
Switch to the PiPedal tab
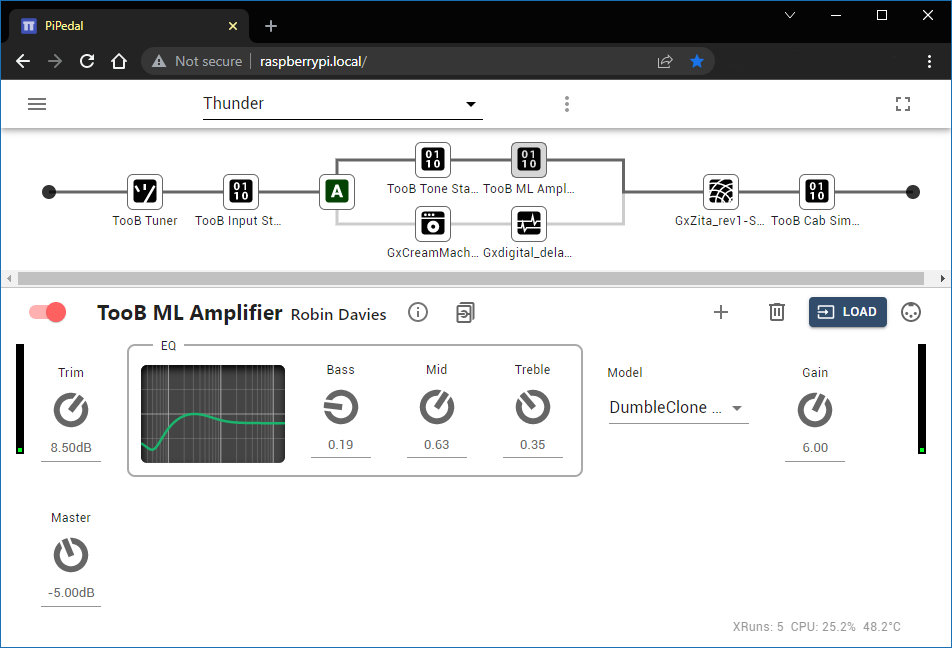[x=128, y=26]
